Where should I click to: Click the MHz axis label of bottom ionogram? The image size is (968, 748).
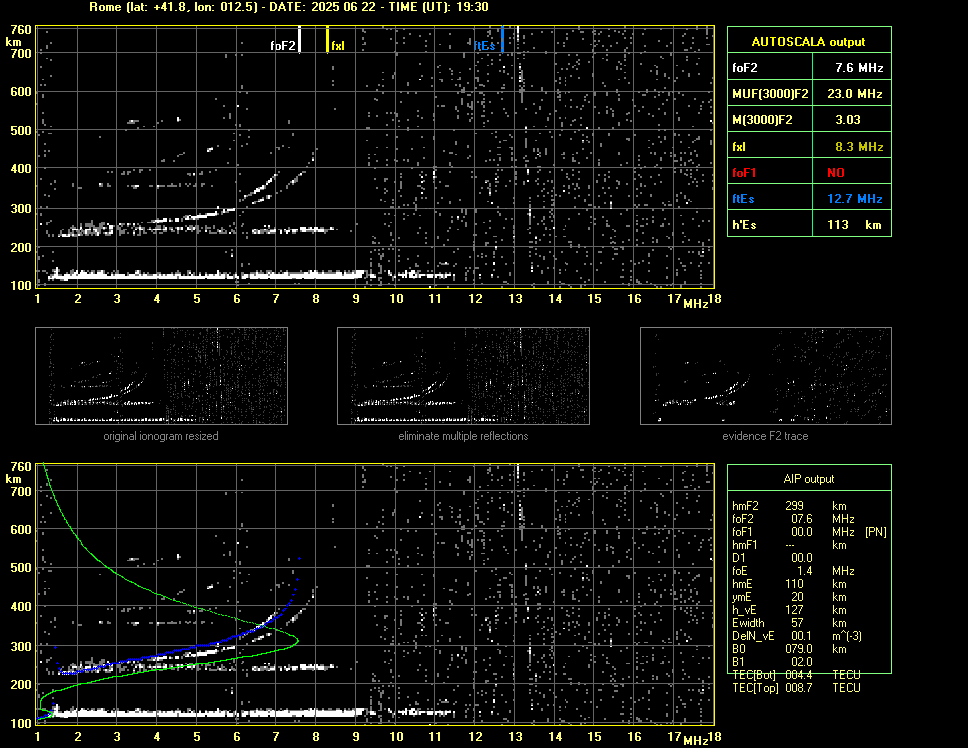tap(696, 741)
